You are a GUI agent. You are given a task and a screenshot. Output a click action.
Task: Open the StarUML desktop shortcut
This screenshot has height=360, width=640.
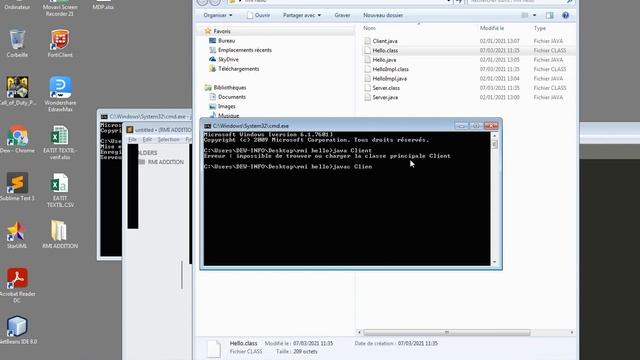pyautogui.click(x=17, y=235)
